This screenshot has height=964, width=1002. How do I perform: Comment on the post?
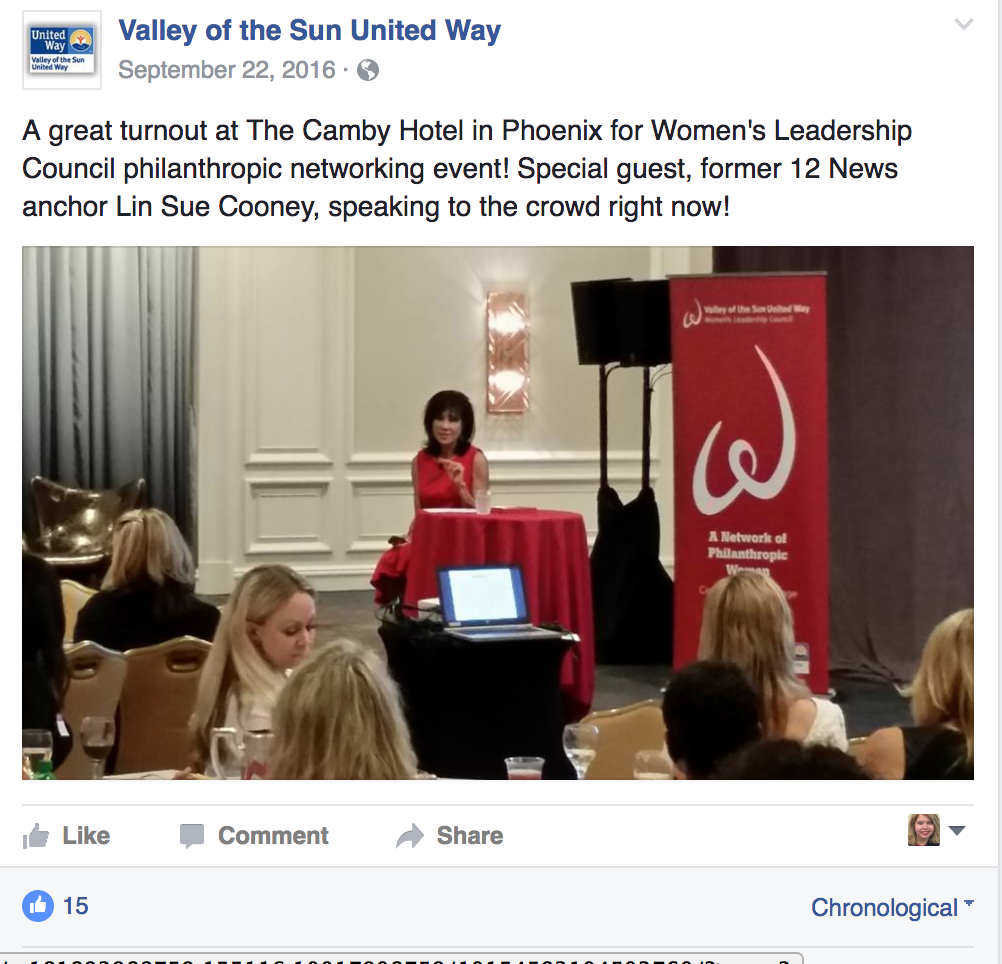254,836
